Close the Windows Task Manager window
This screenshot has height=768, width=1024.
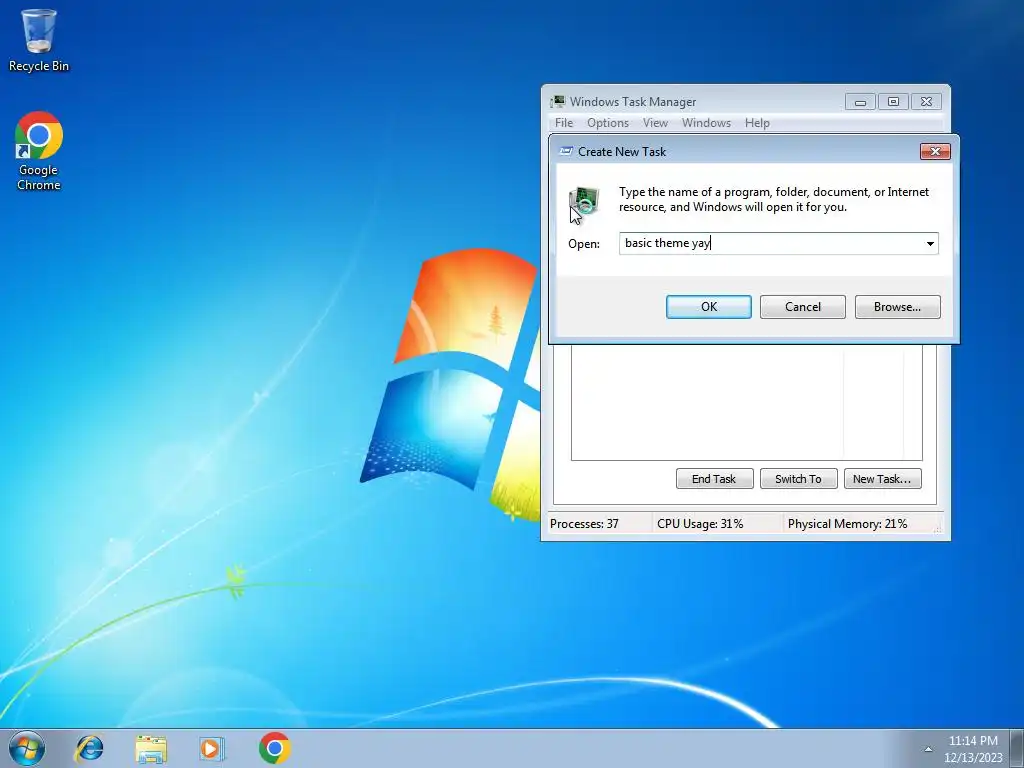coord(926,102)
